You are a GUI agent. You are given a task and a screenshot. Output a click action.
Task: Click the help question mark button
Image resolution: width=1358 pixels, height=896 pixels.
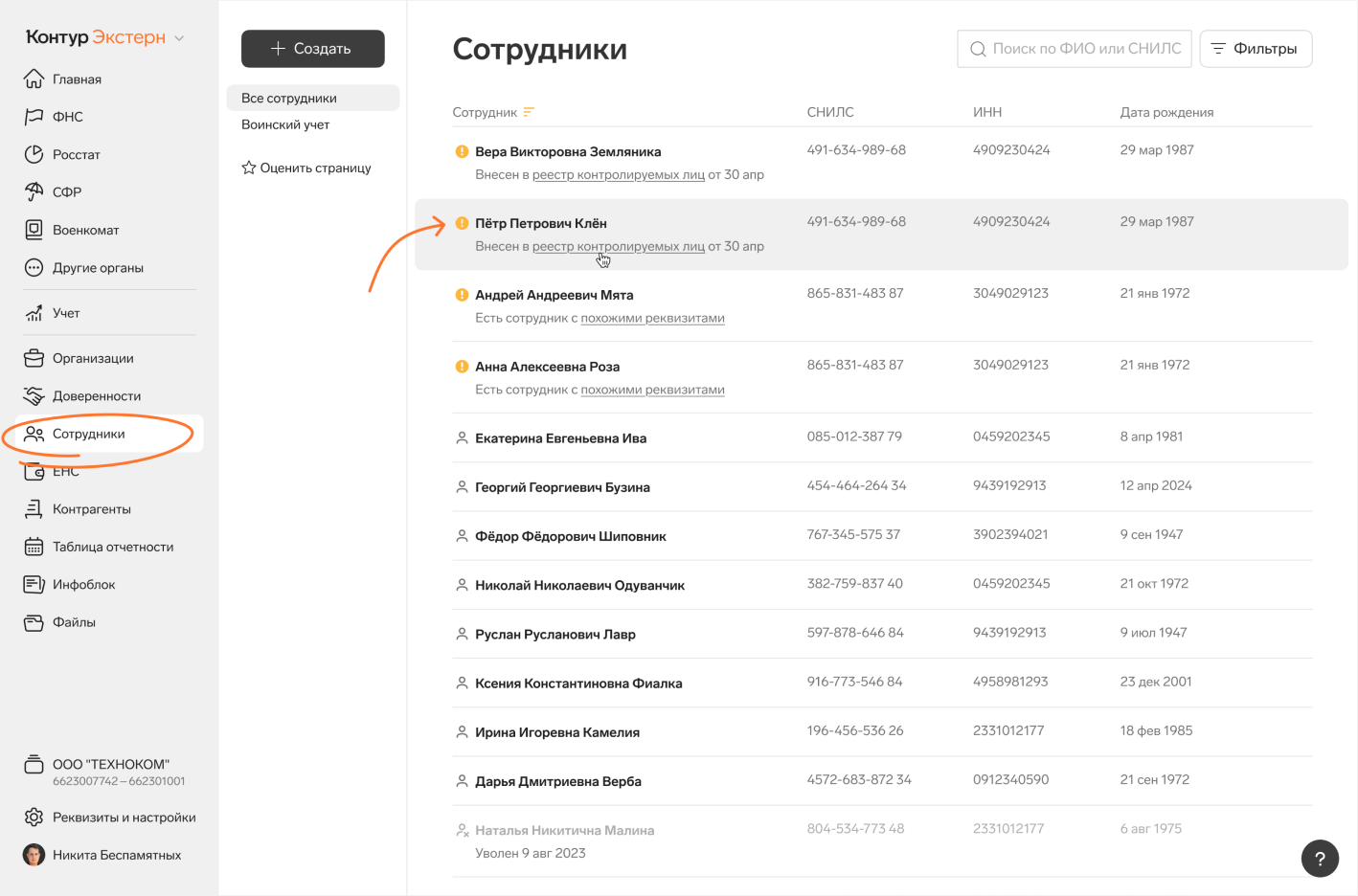(1319, 858)
